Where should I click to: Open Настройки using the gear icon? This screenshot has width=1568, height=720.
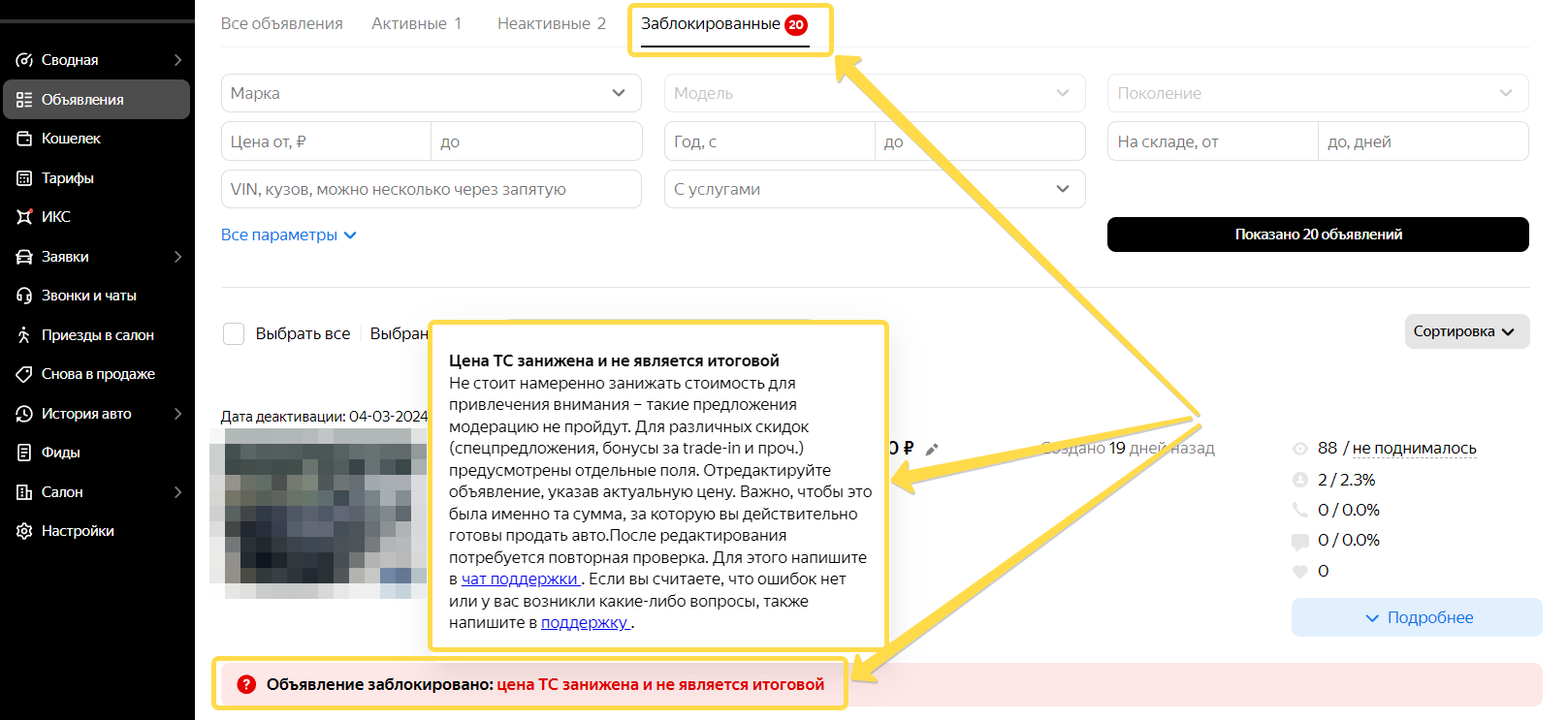(x=24, y=531)
